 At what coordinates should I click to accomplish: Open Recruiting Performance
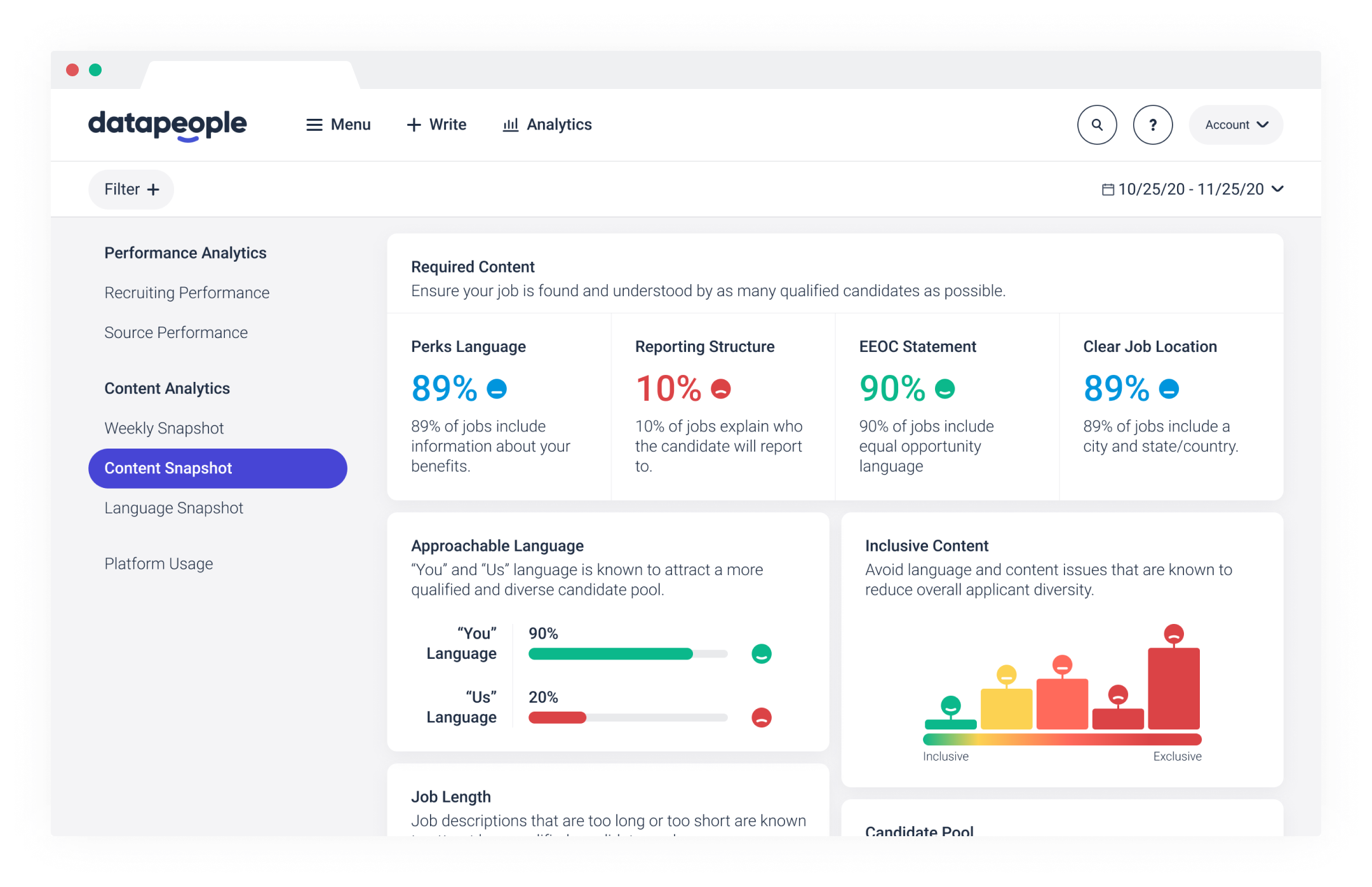[x=186, y=292]
